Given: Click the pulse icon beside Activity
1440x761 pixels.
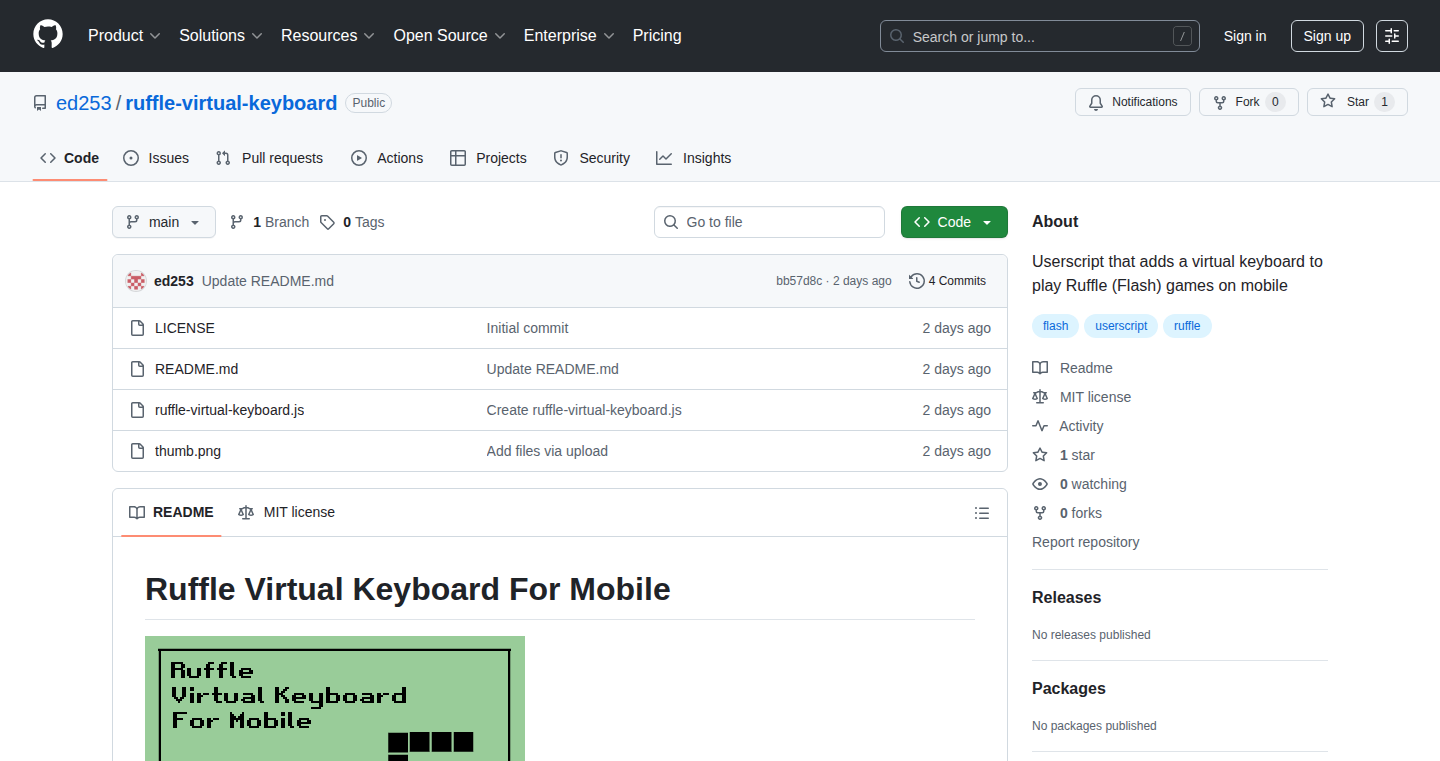Looking at the screenshot, I should coord(1040,426).
